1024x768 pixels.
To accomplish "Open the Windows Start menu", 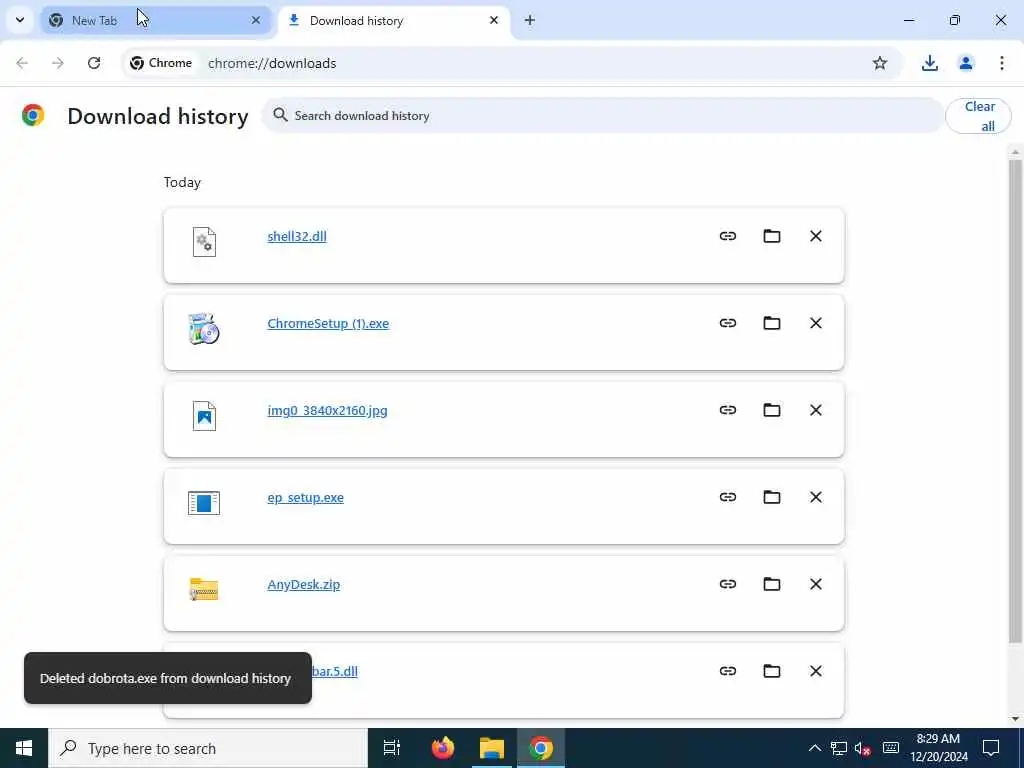I will (x=24, y=748).
